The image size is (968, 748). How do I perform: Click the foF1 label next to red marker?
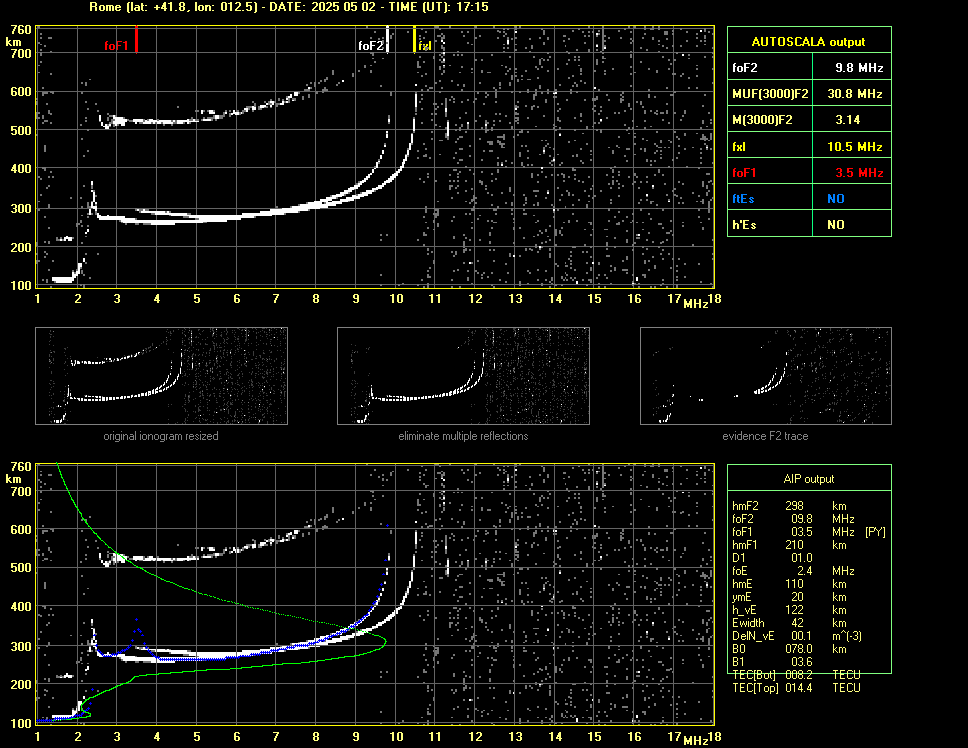116,46
